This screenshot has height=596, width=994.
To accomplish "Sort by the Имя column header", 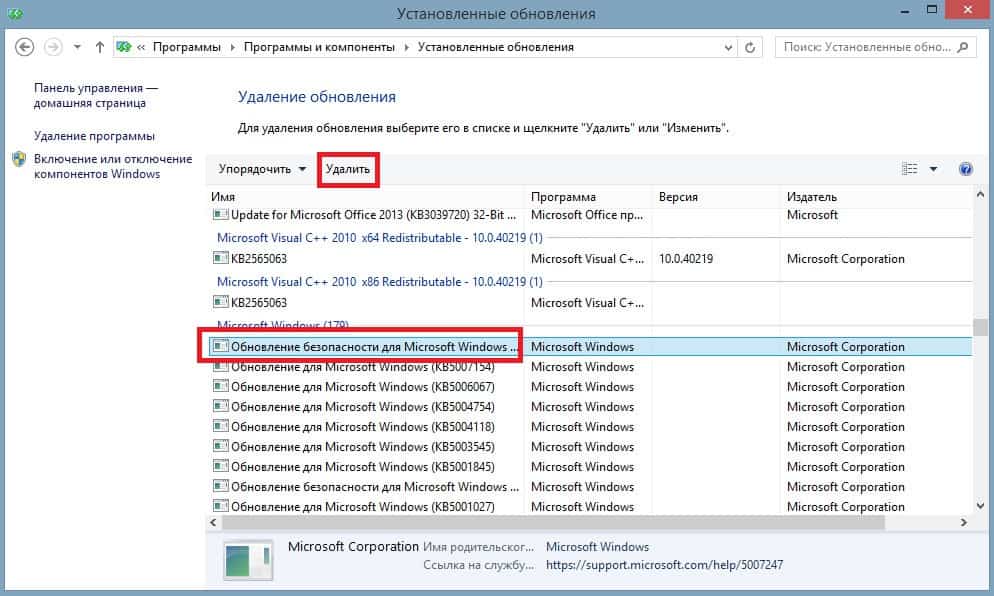I will coord(224,197).
